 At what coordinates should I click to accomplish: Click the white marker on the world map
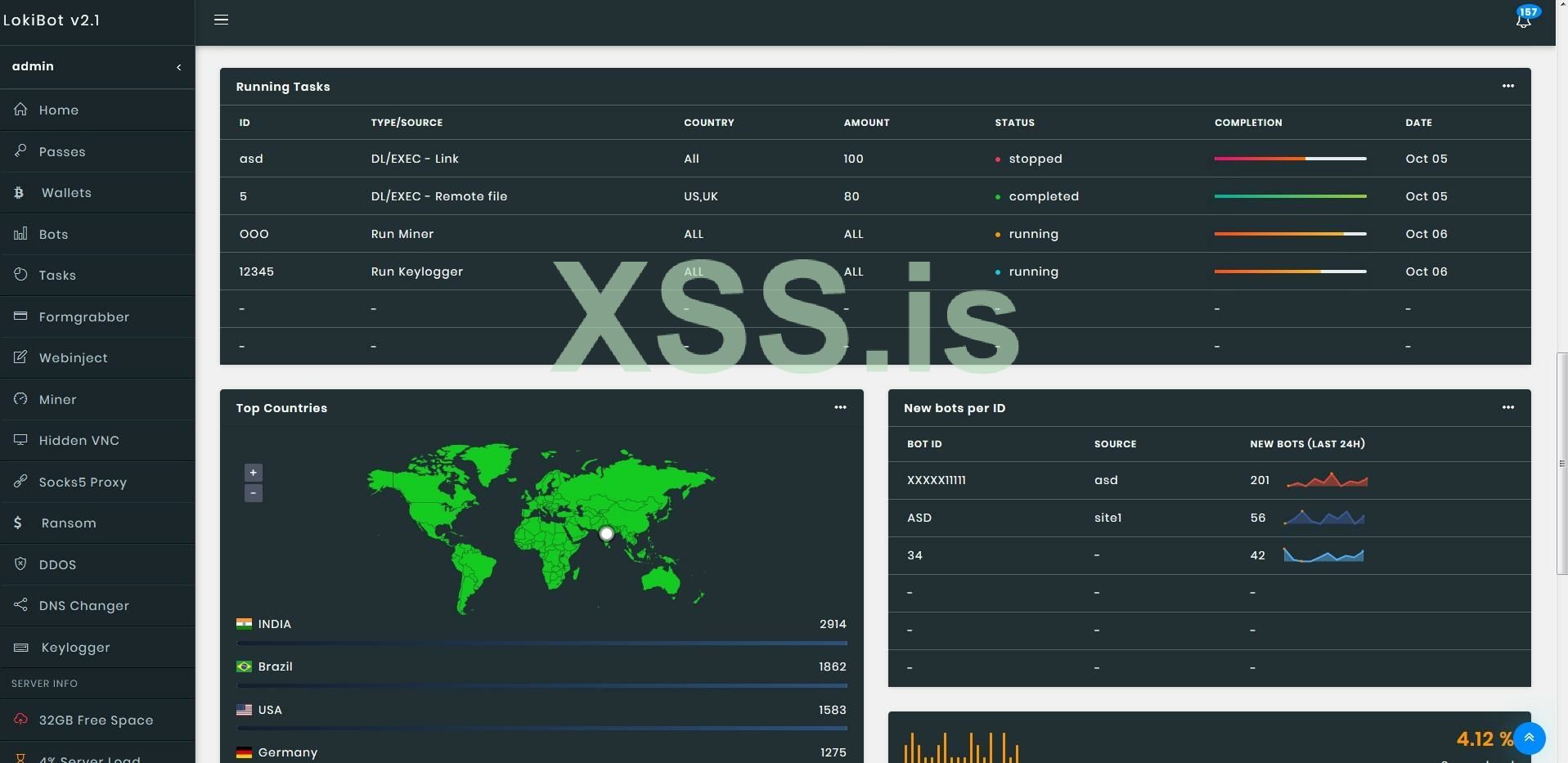pos(606,534)
